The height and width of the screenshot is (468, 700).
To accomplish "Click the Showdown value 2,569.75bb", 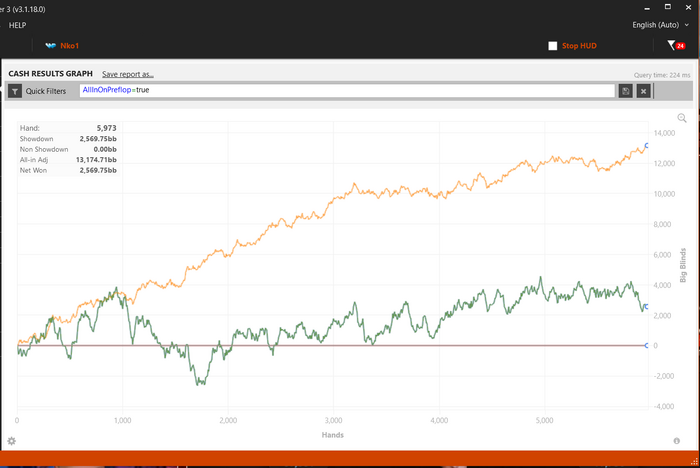I will pyautogui.click(x=98, y=139).
